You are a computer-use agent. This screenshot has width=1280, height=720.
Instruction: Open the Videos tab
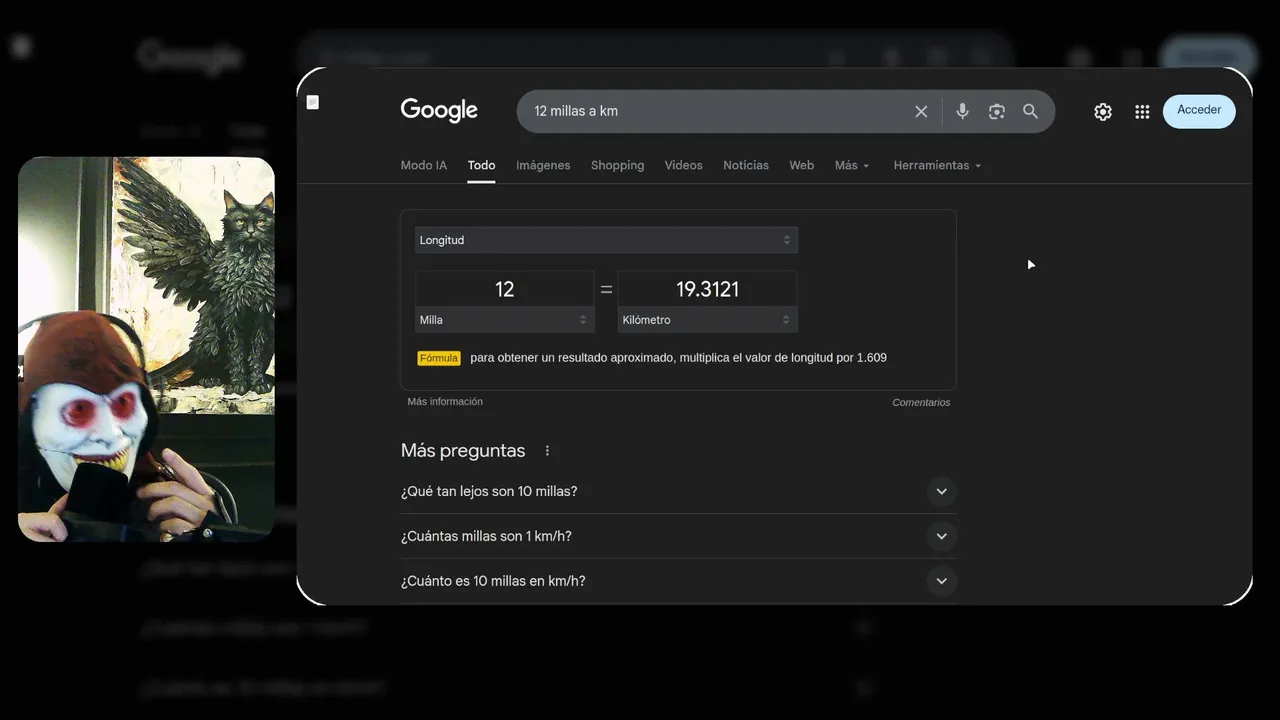(683, 166)
